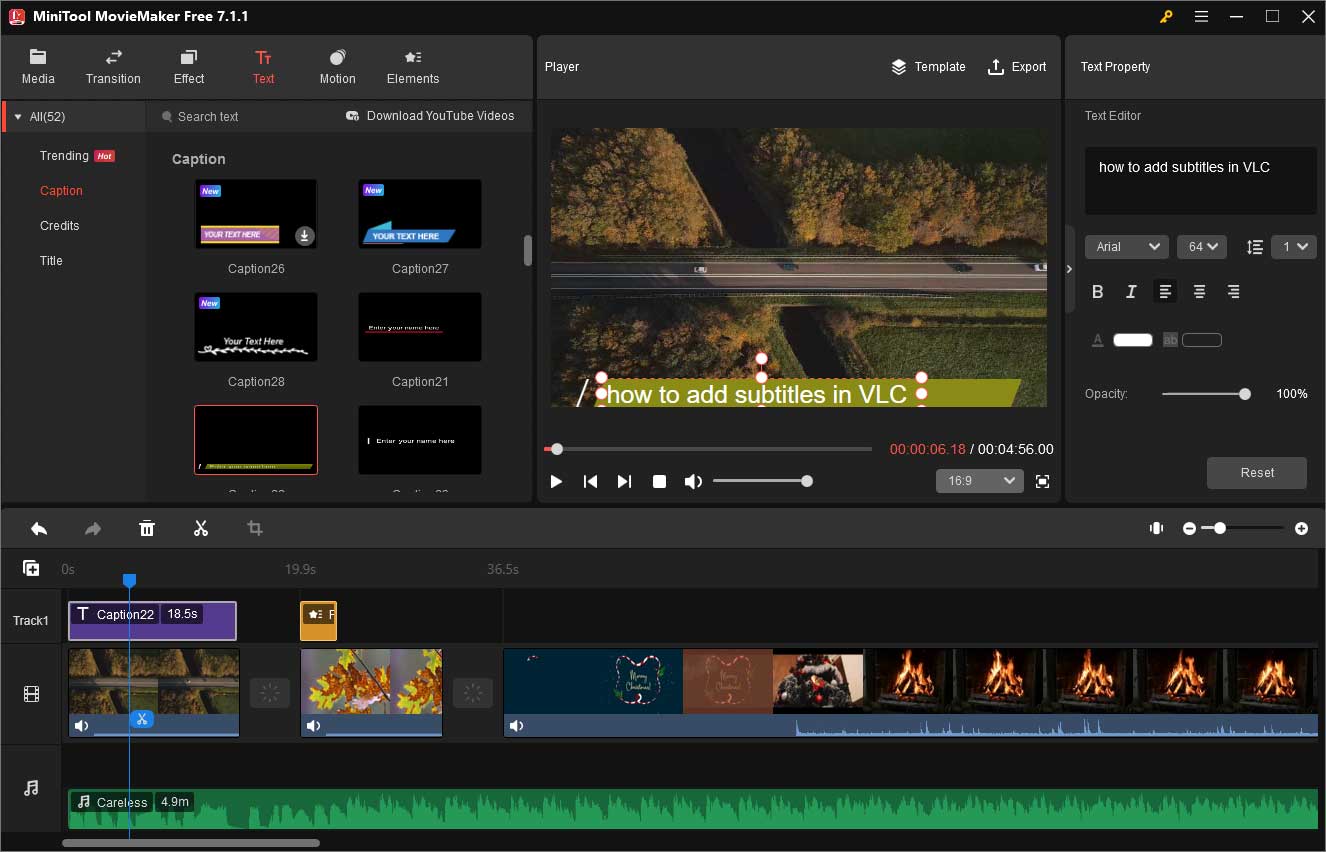The width and height of the screenshot is (1326, 852).
Task: Select the Caption category
Action: (x=61, y=191)
